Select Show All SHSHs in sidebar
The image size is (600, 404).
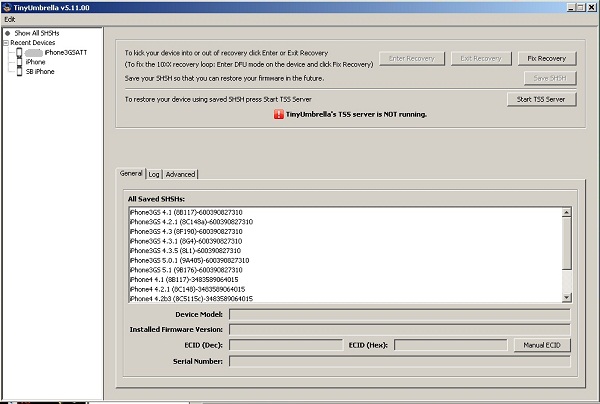[37, 33]
